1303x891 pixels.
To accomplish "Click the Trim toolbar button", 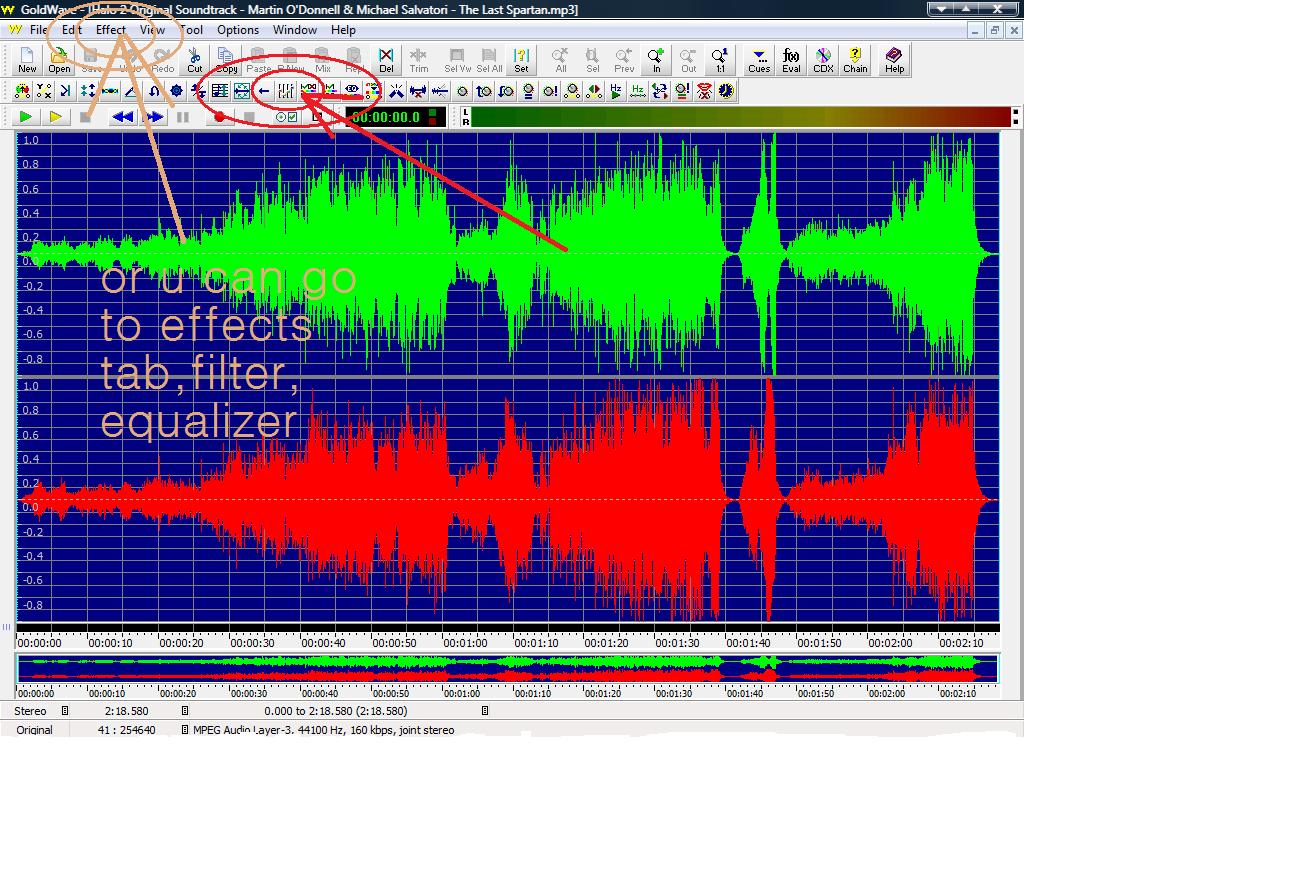I will pyautogui.click(x=418, y=61).
